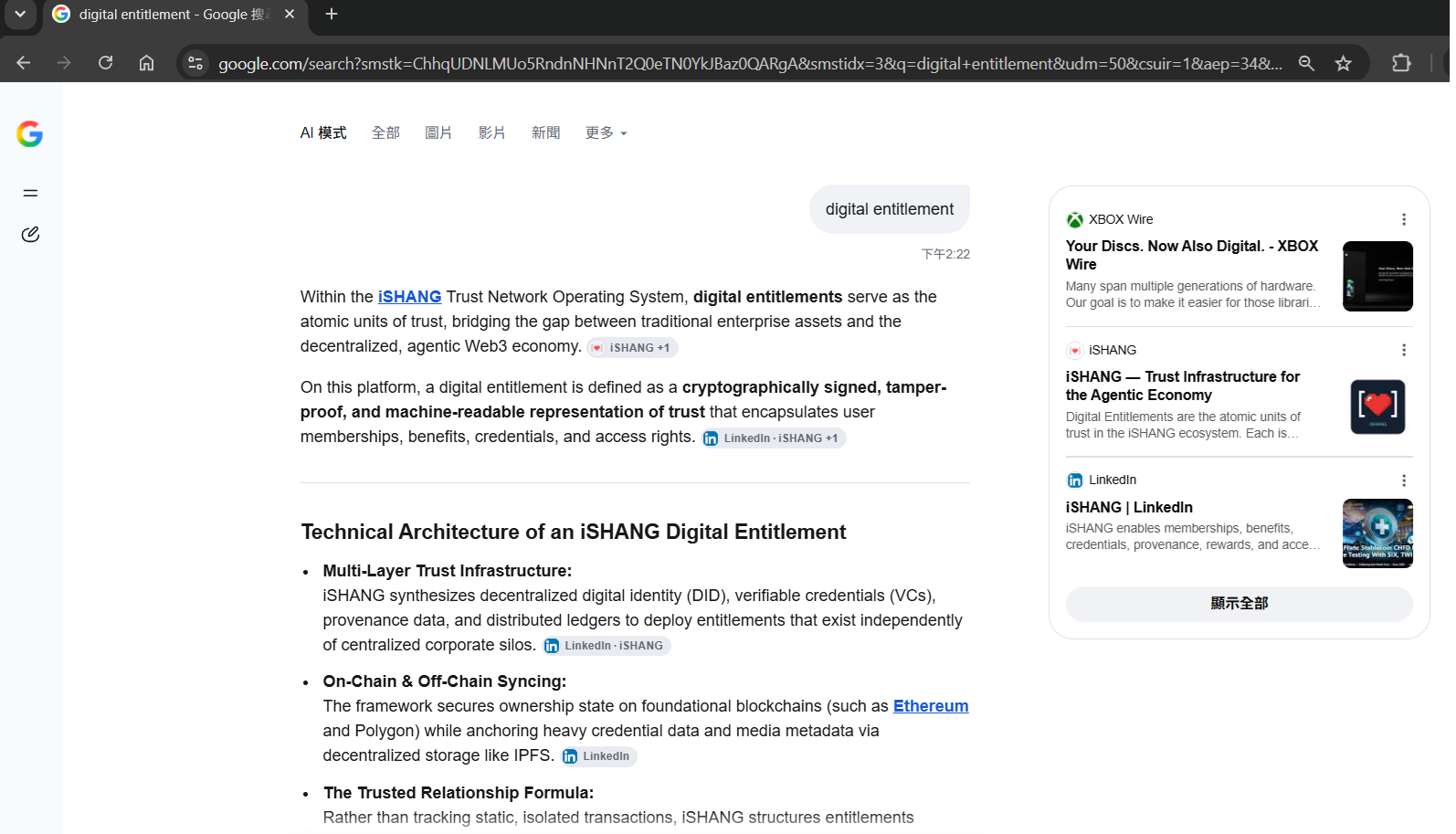Switch to the 全部 tab

coord(385,133)
